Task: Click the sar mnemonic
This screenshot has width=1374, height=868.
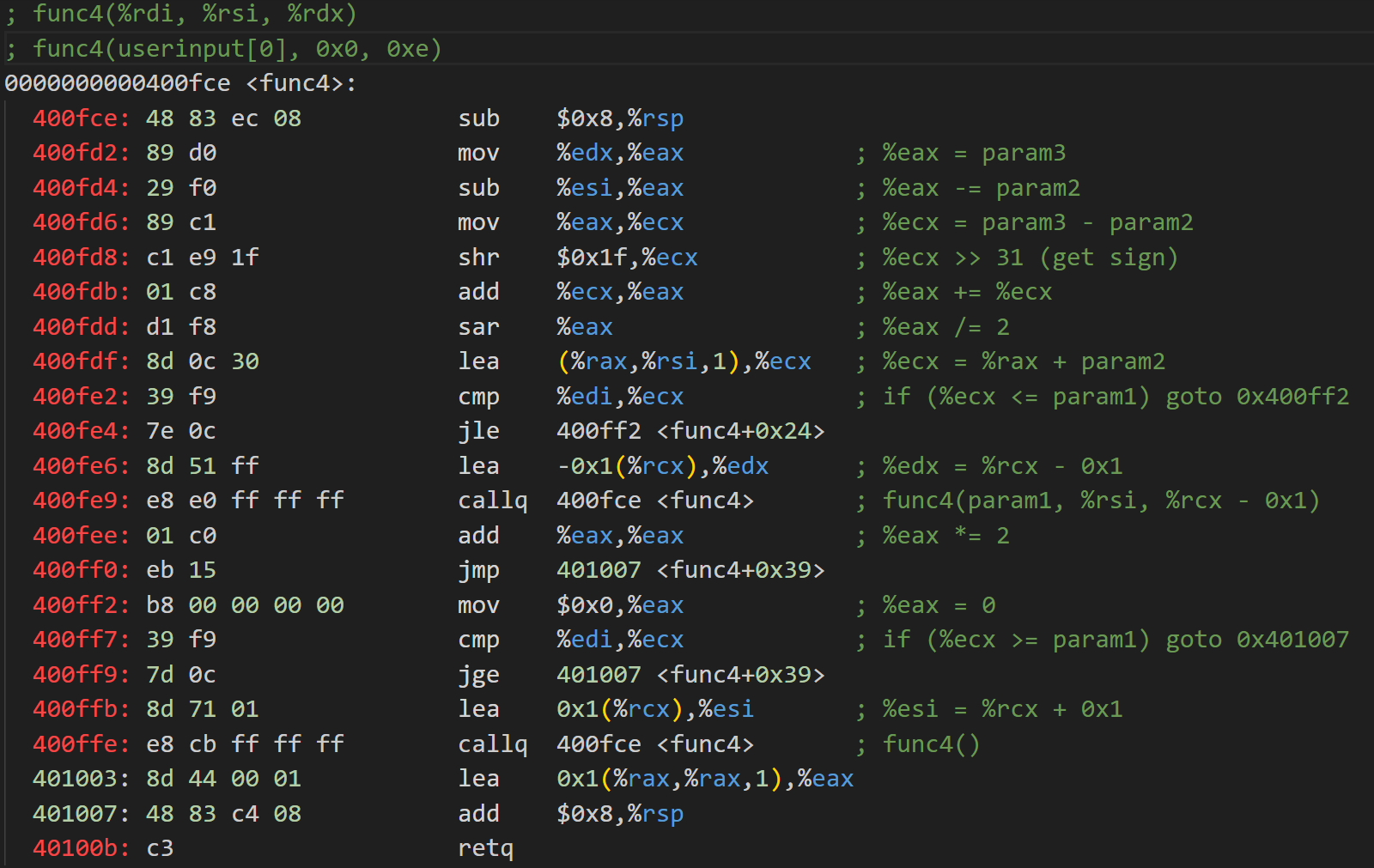Action: point(478,327)
